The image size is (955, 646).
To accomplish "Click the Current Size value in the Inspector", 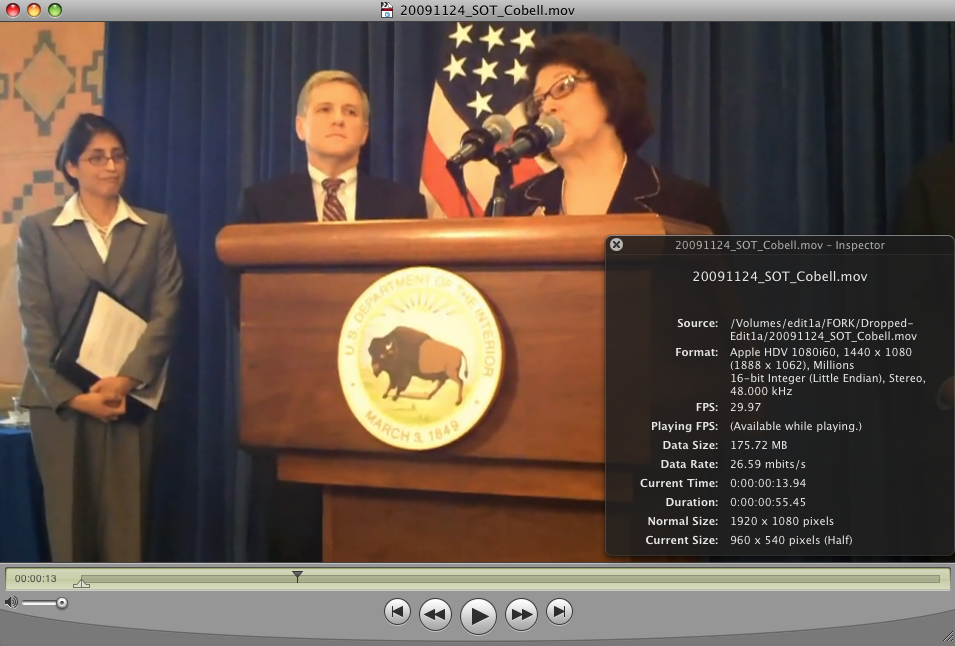I will (790, 540).
